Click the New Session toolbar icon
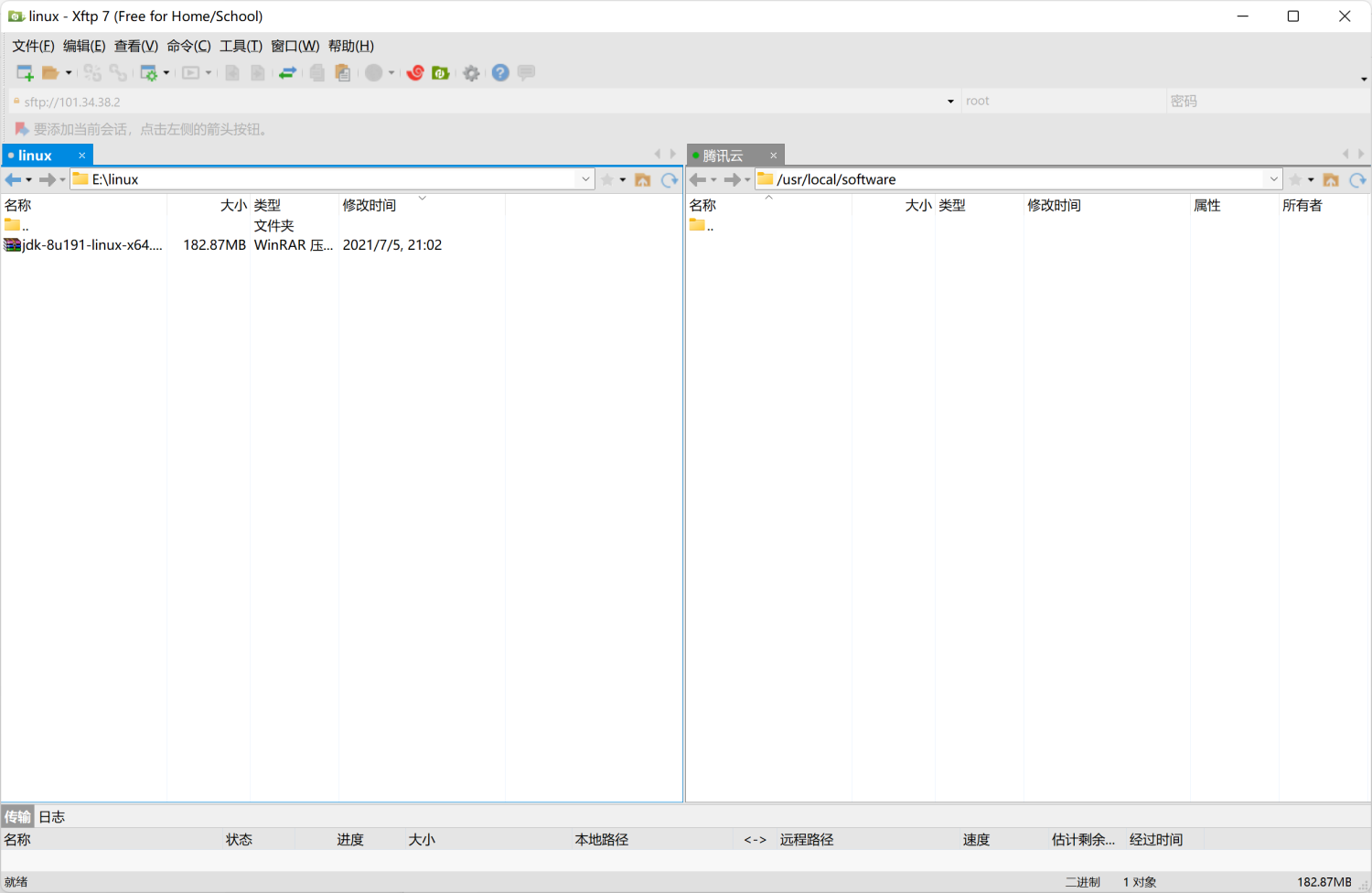 coord(25,73)
